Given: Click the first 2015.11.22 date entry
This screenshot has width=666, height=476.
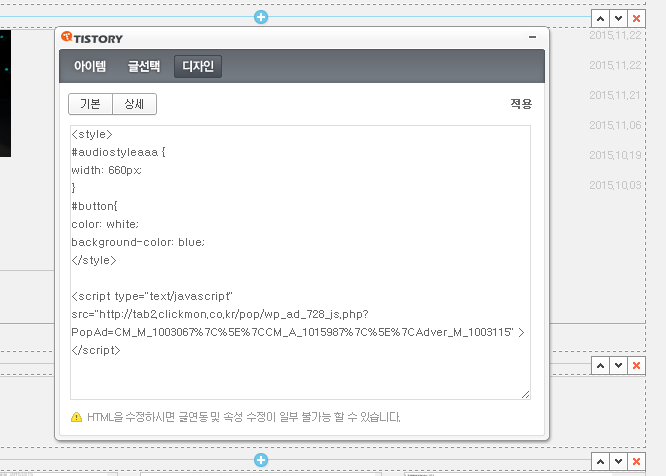Looking at the screenshot, I should [615, 35].
